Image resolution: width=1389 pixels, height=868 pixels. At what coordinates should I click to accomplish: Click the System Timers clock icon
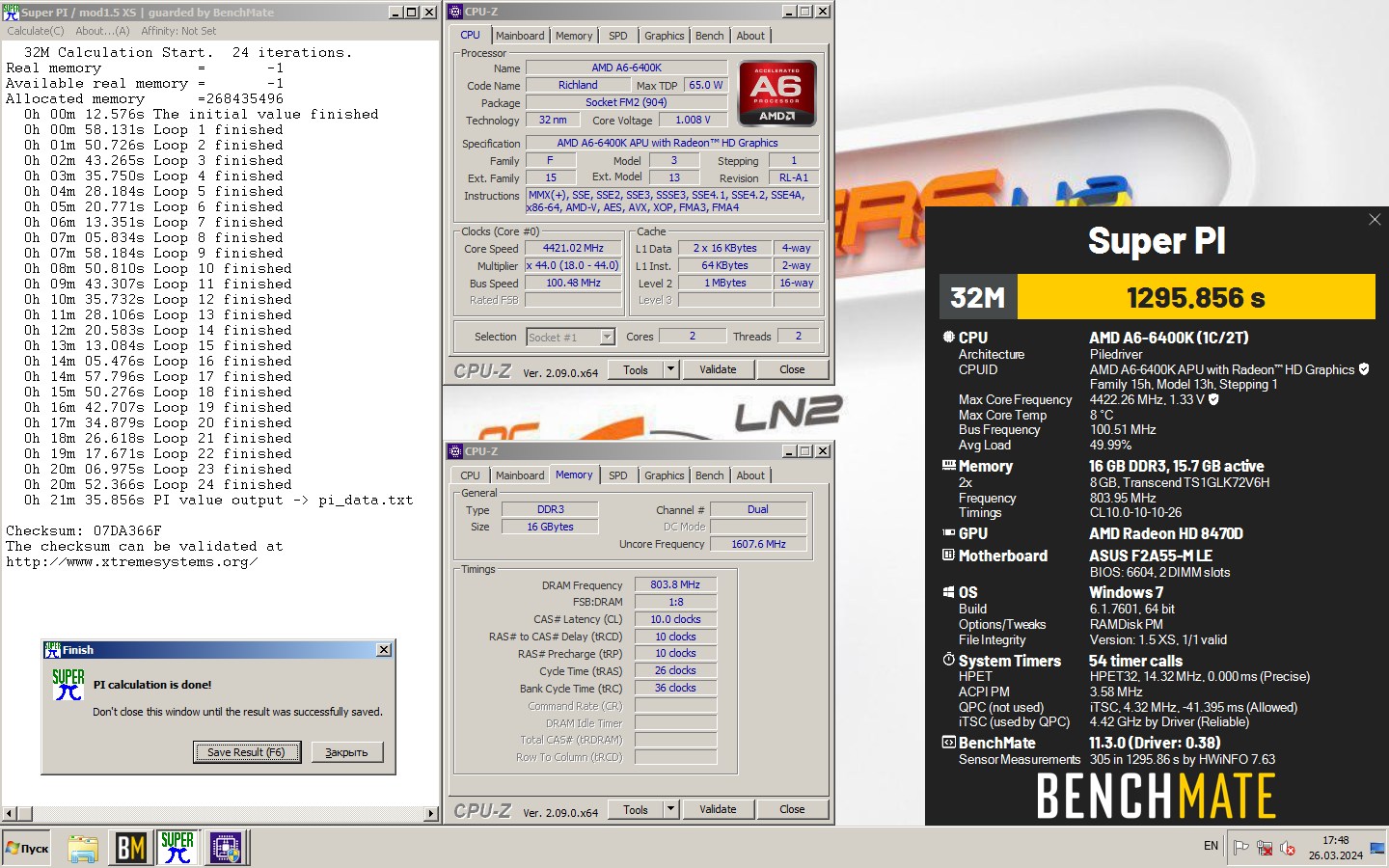pos(949,660)
